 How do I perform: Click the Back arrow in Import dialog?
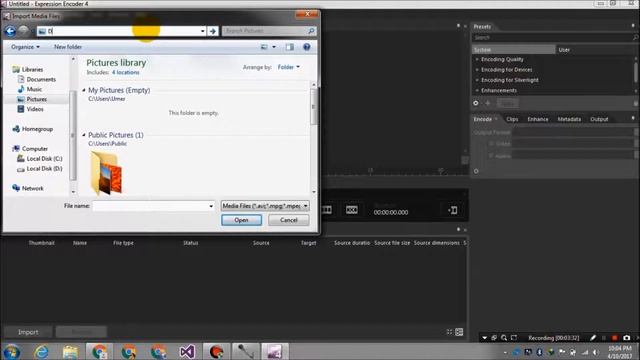click(10, 31)
